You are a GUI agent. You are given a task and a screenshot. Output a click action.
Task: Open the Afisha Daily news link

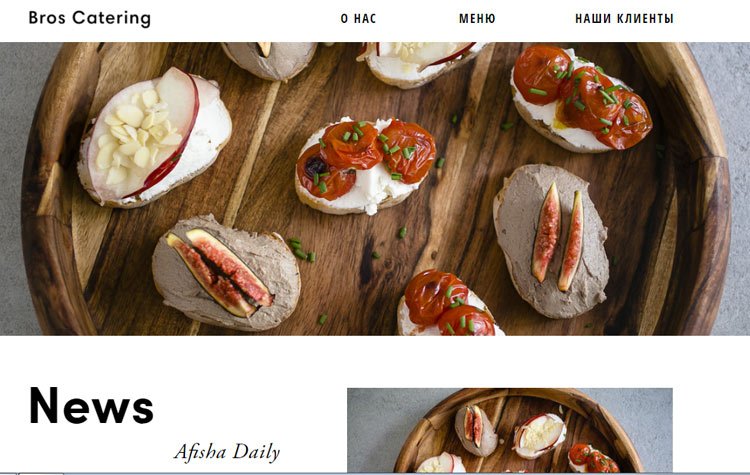coord(227,452)
